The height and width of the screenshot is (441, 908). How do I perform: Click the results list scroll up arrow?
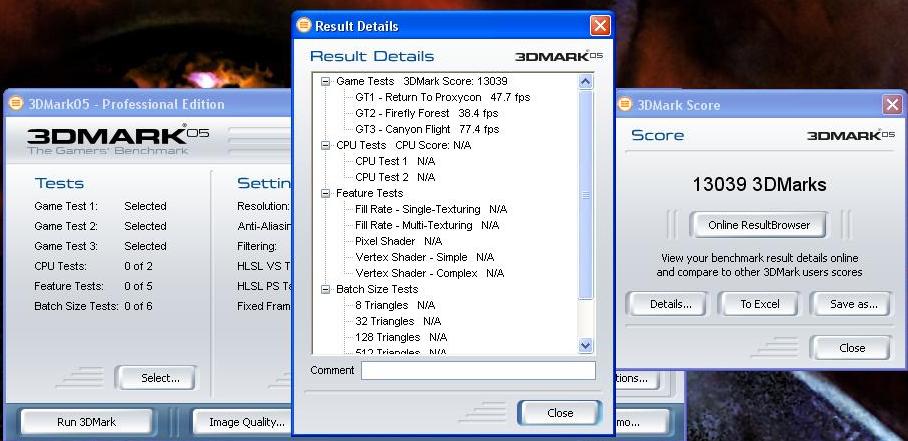(585, 82)
